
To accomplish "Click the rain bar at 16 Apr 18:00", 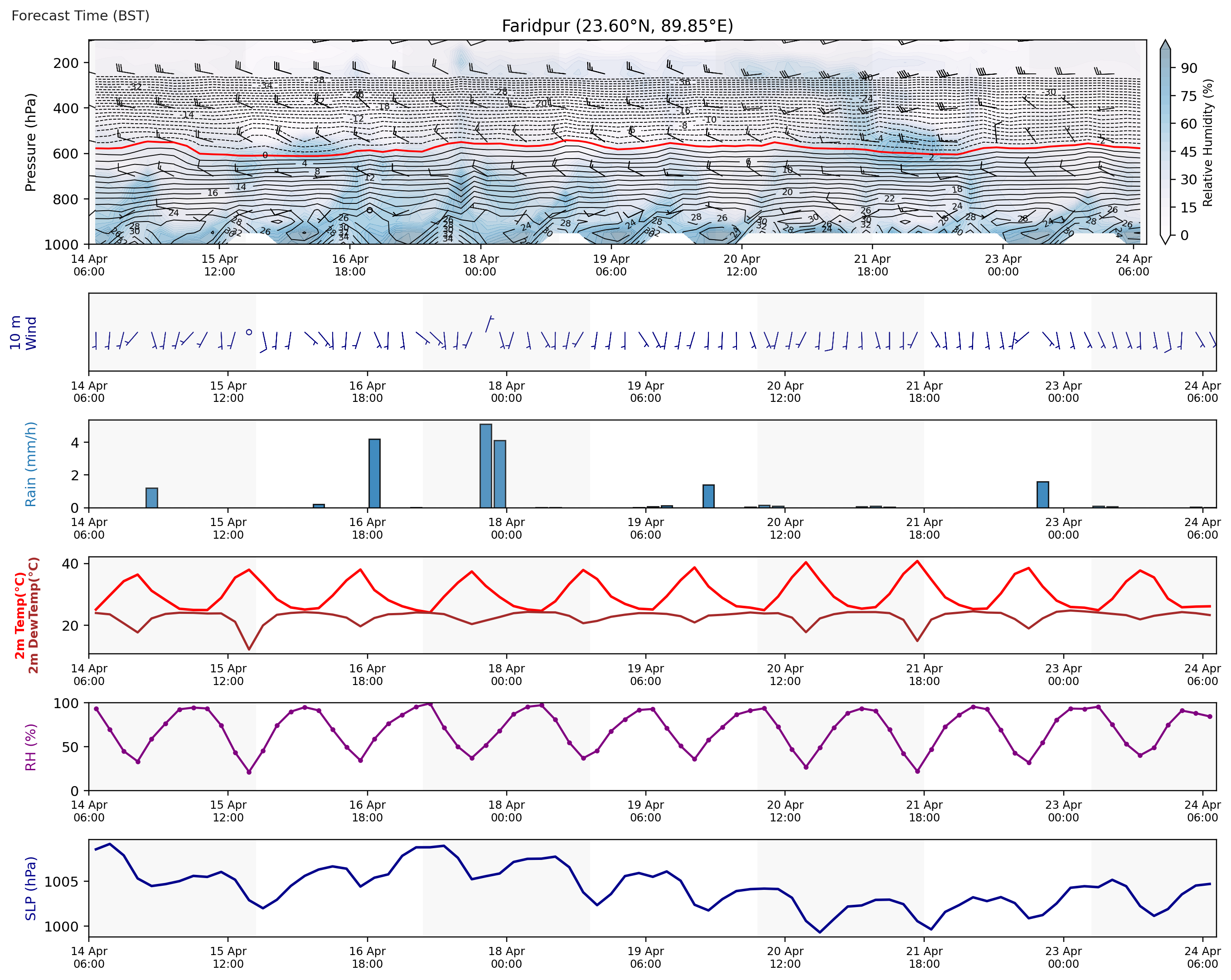I will [374, 473].
